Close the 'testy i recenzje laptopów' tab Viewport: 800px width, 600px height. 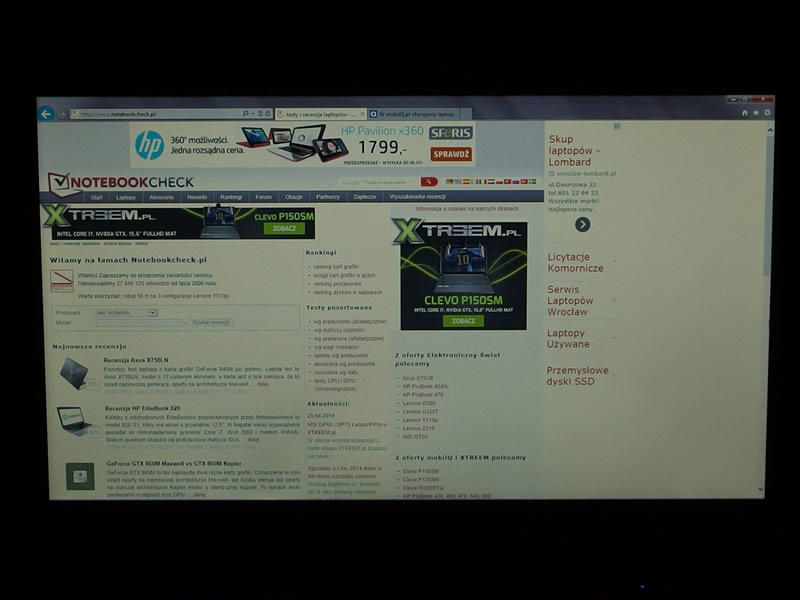tap(362, 114)
